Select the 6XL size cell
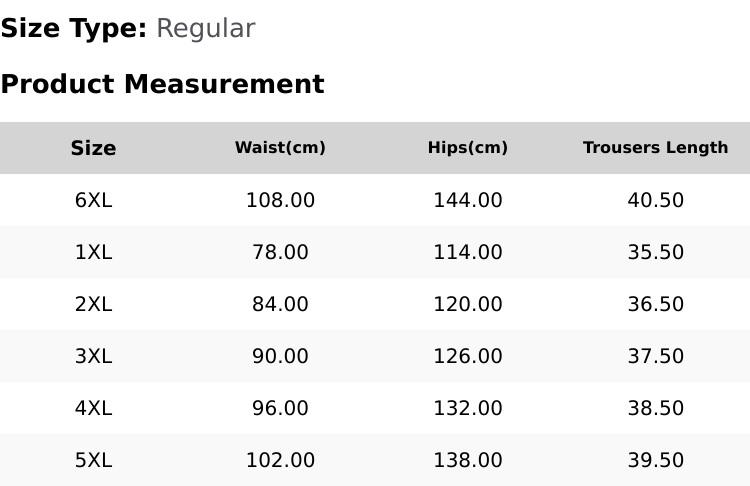This screenshot has height=486, width=750. click(x=93, y=200)
